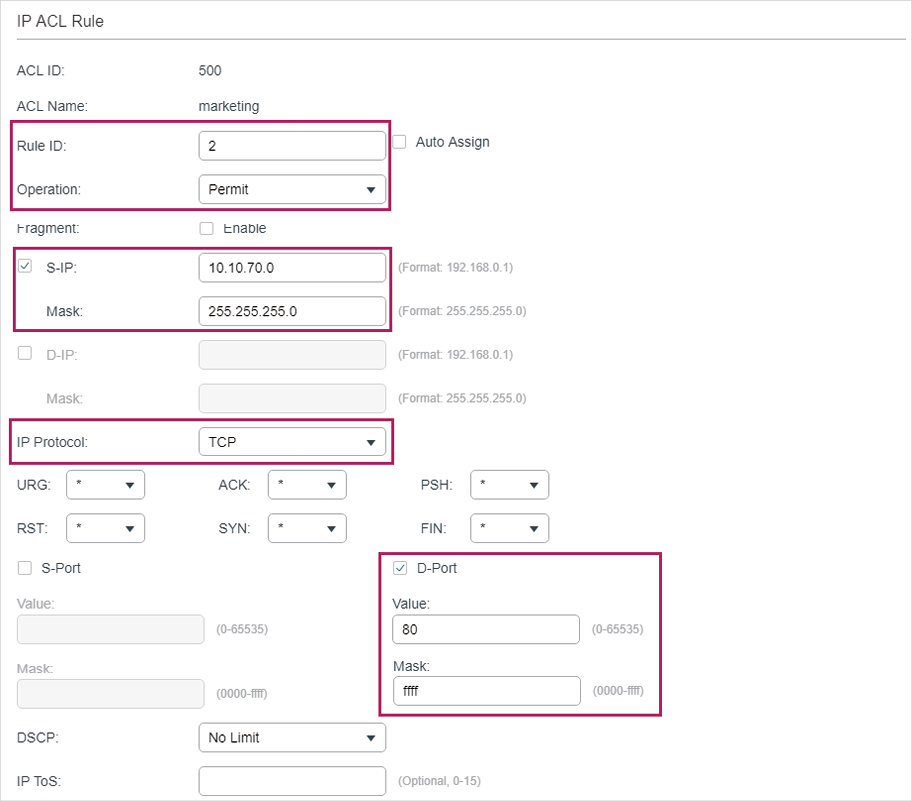
Task: Click the Rule ID input field
Action: pyautogui.click(x=292, y=146)
